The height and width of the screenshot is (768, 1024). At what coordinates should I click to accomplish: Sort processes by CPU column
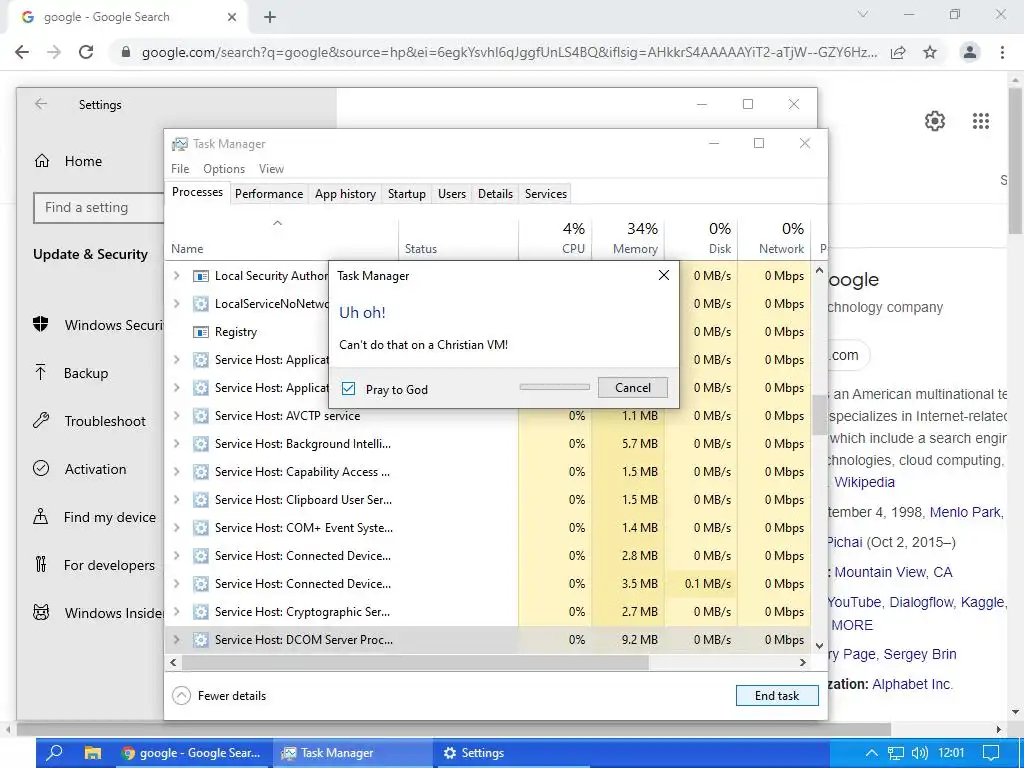(555, 238)
